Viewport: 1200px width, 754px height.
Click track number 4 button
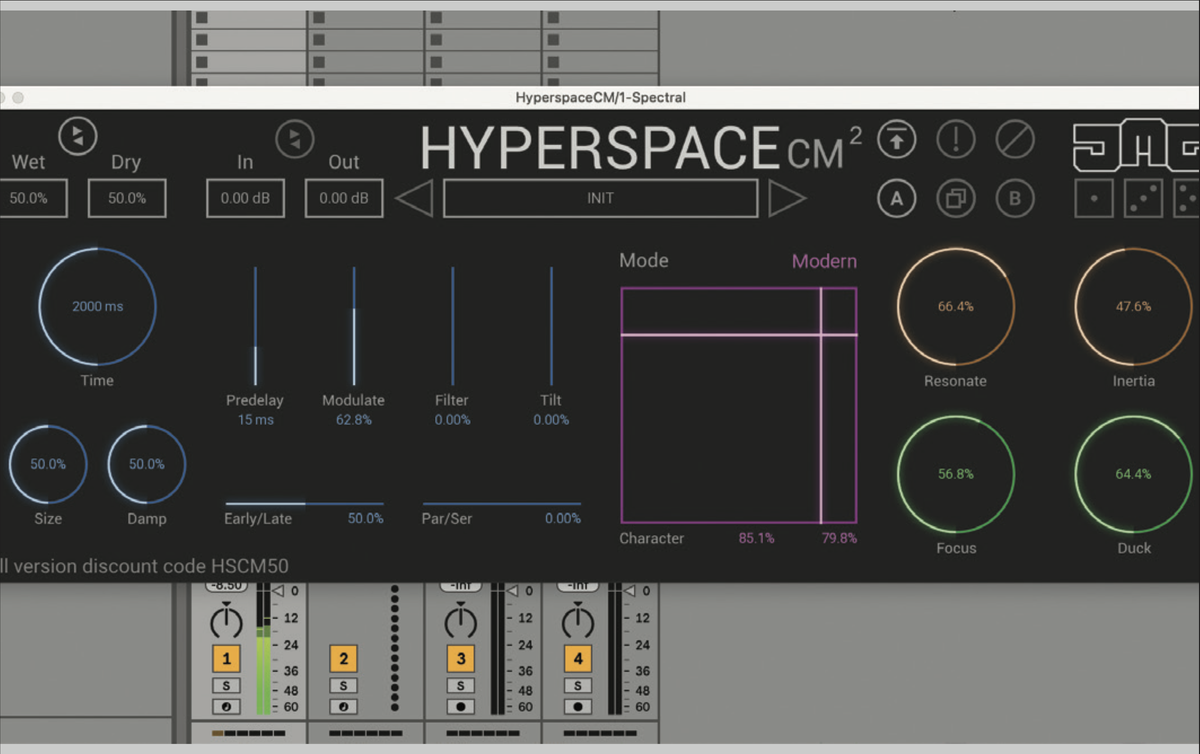[x=576, y=658]
